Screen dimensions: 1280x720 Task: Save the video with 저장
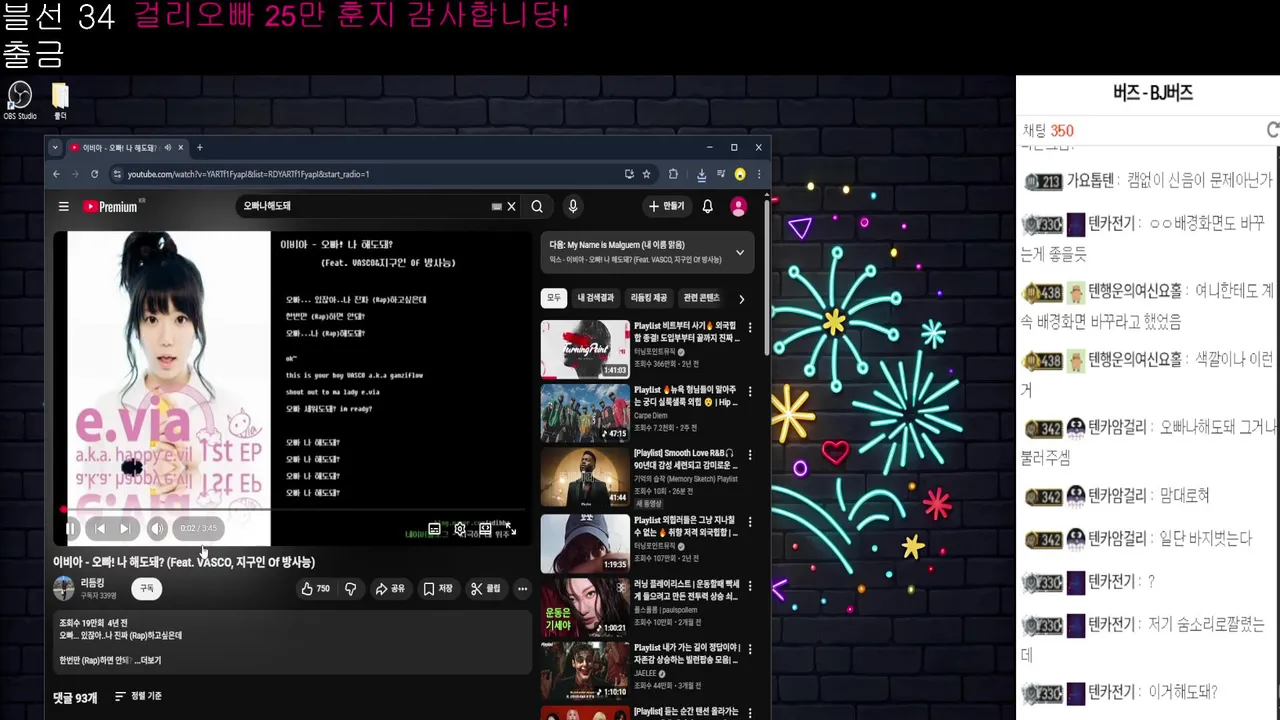(438, 589)
